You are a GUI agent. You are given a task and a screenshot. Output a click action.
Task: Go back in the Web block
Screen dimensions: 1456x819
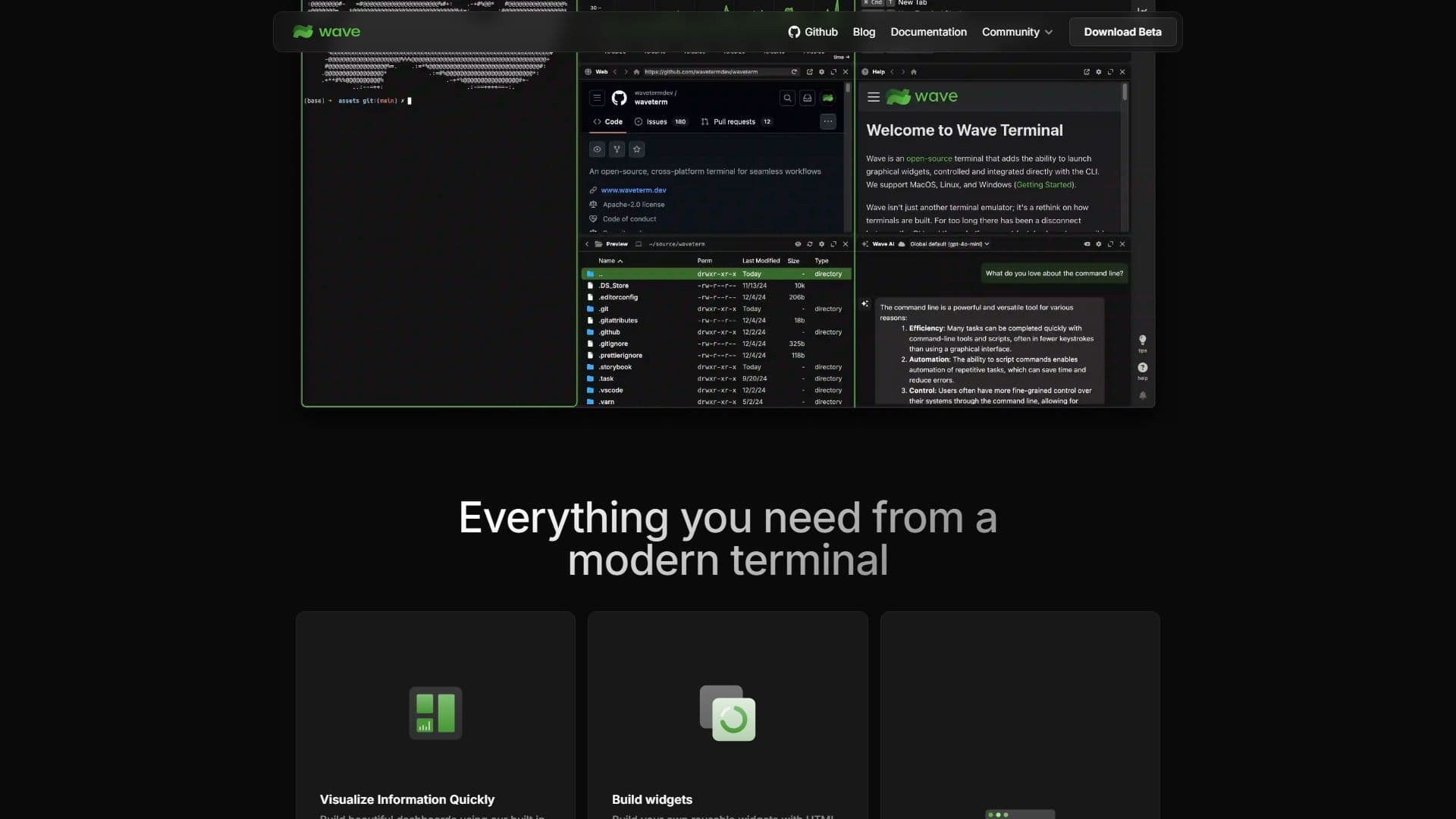tap(615, 72)
